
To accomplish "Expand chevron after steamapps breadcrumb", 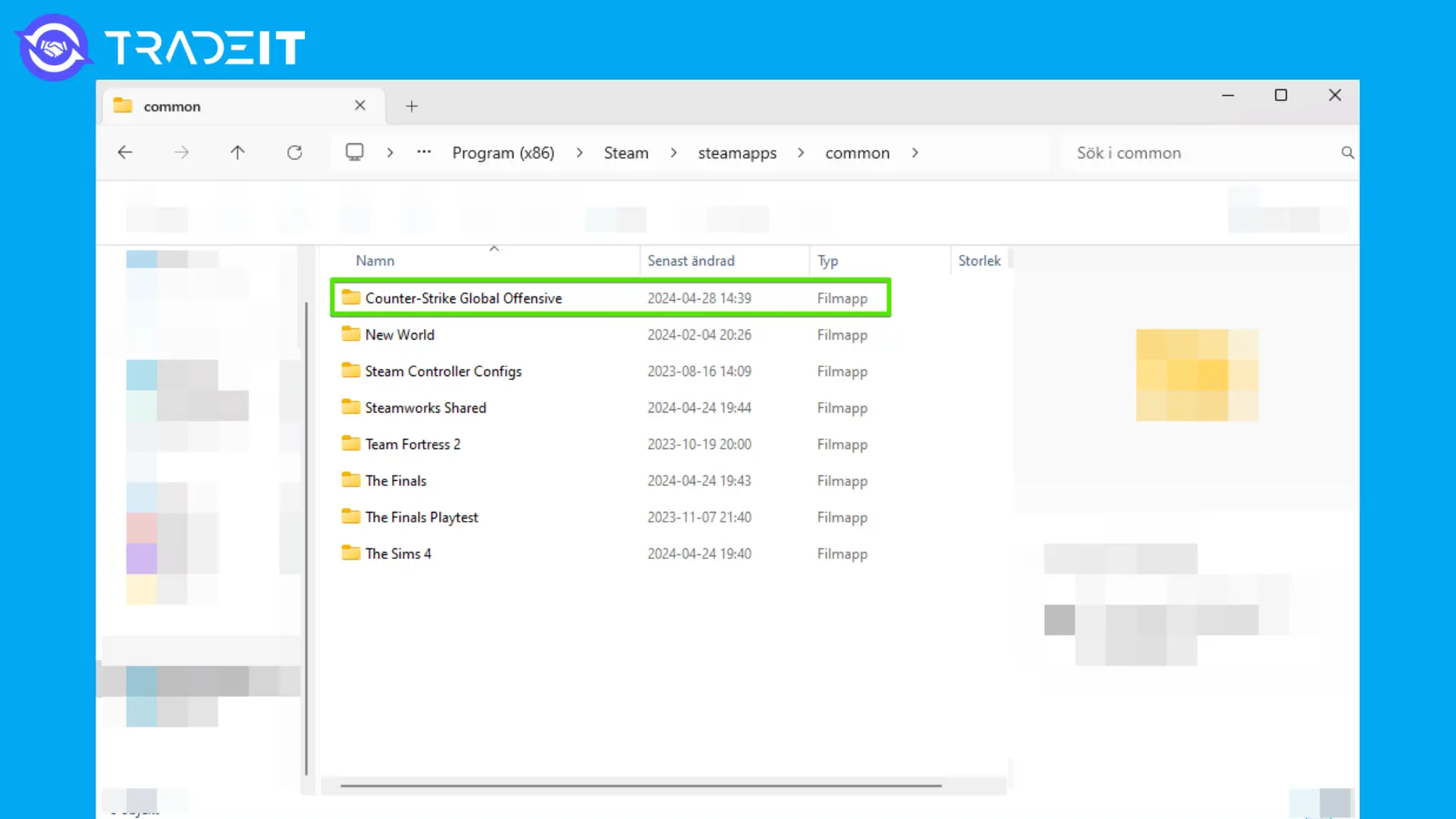I will coord(801,152).
